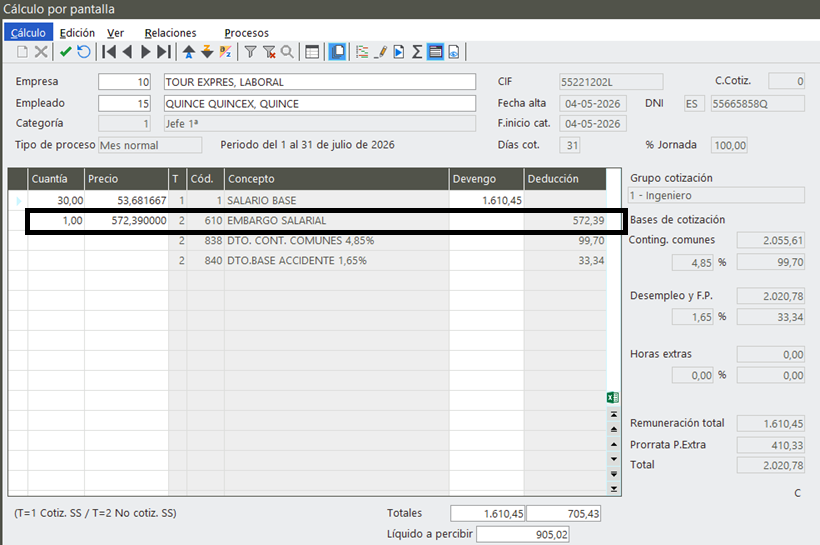
Task: Click the Devengo column header
Action: [x=486, y=179]
